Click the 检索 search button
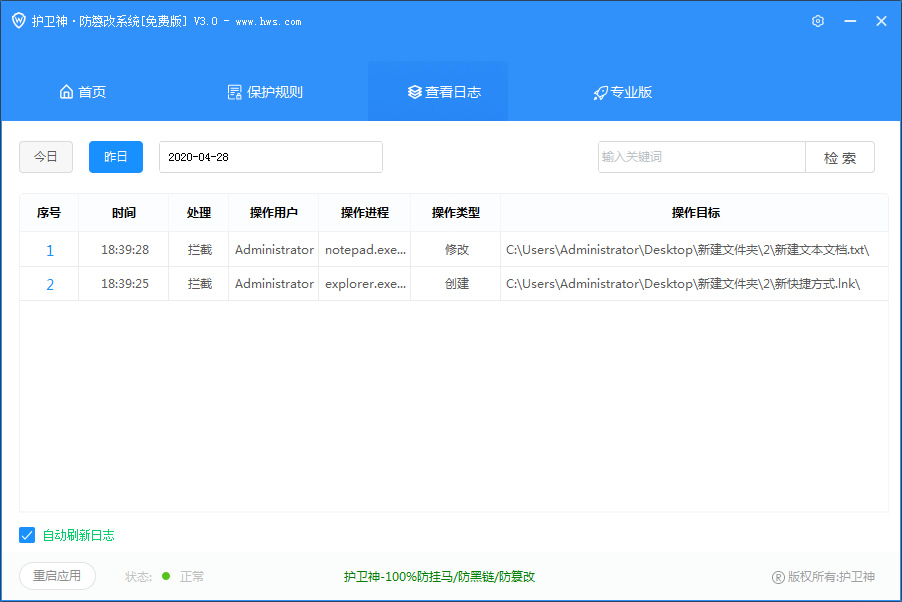The height and width of the screenshot is (602, 902). [x=840, y=156]
